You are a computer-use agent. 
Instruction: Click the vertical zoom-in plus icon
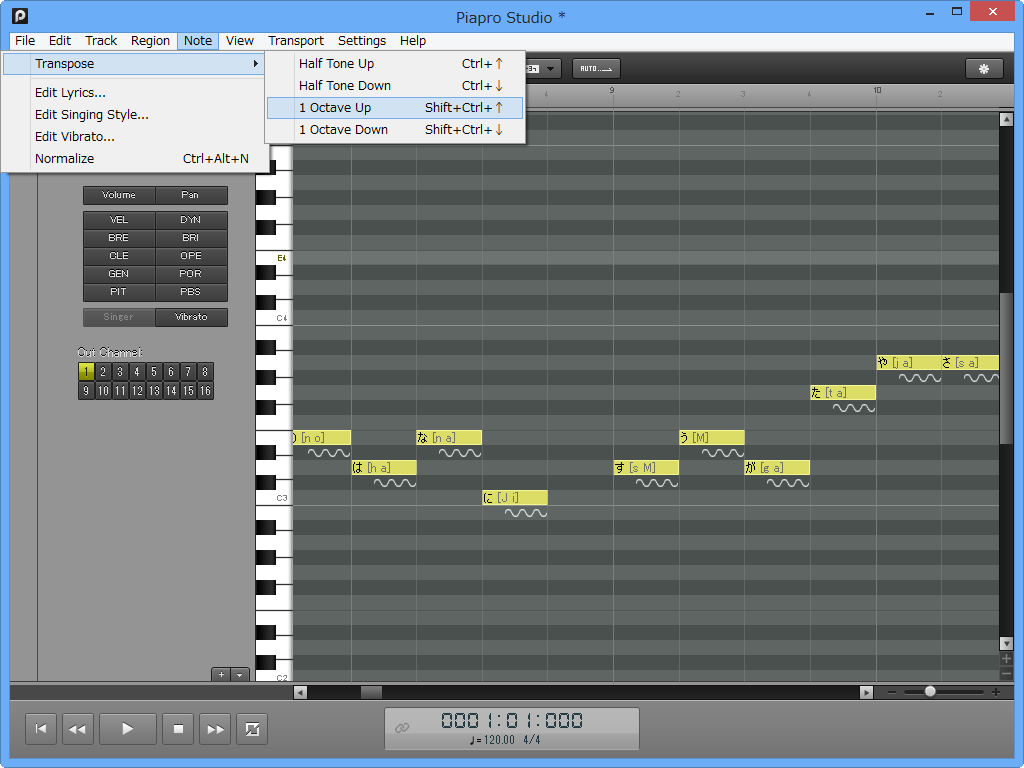tap(1006, 659)
